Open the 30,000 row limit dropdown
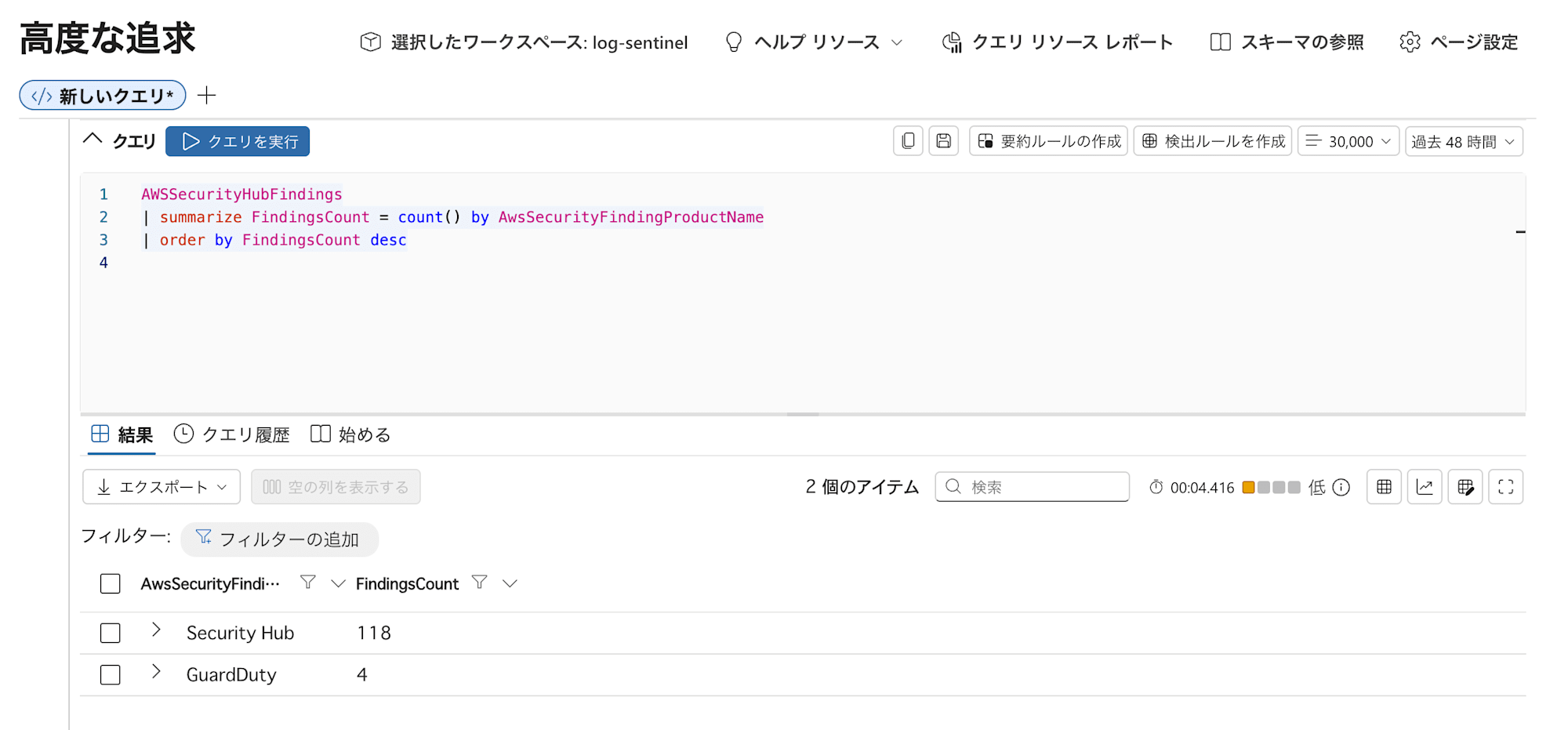The width and height of the screenshot is (1568, 730). [1348, 141]
